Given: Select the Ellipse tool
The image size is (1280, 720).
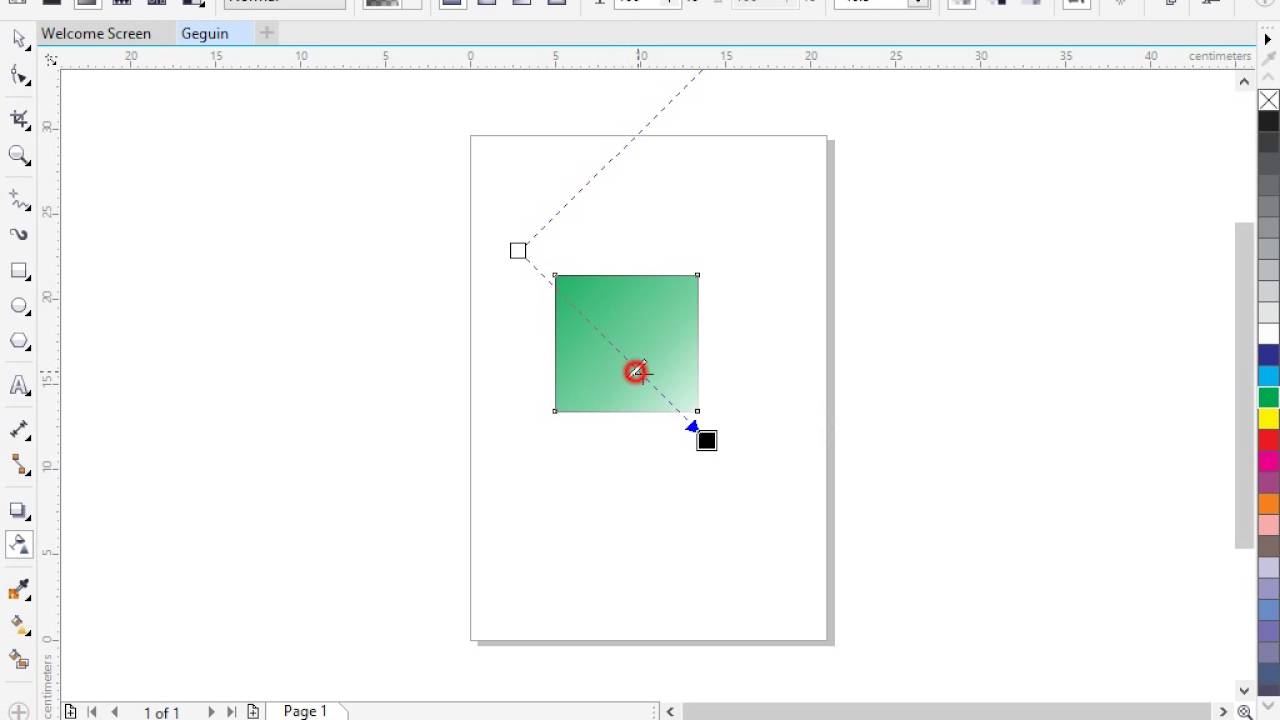Looking at the screenshot, I should point(19,306).
